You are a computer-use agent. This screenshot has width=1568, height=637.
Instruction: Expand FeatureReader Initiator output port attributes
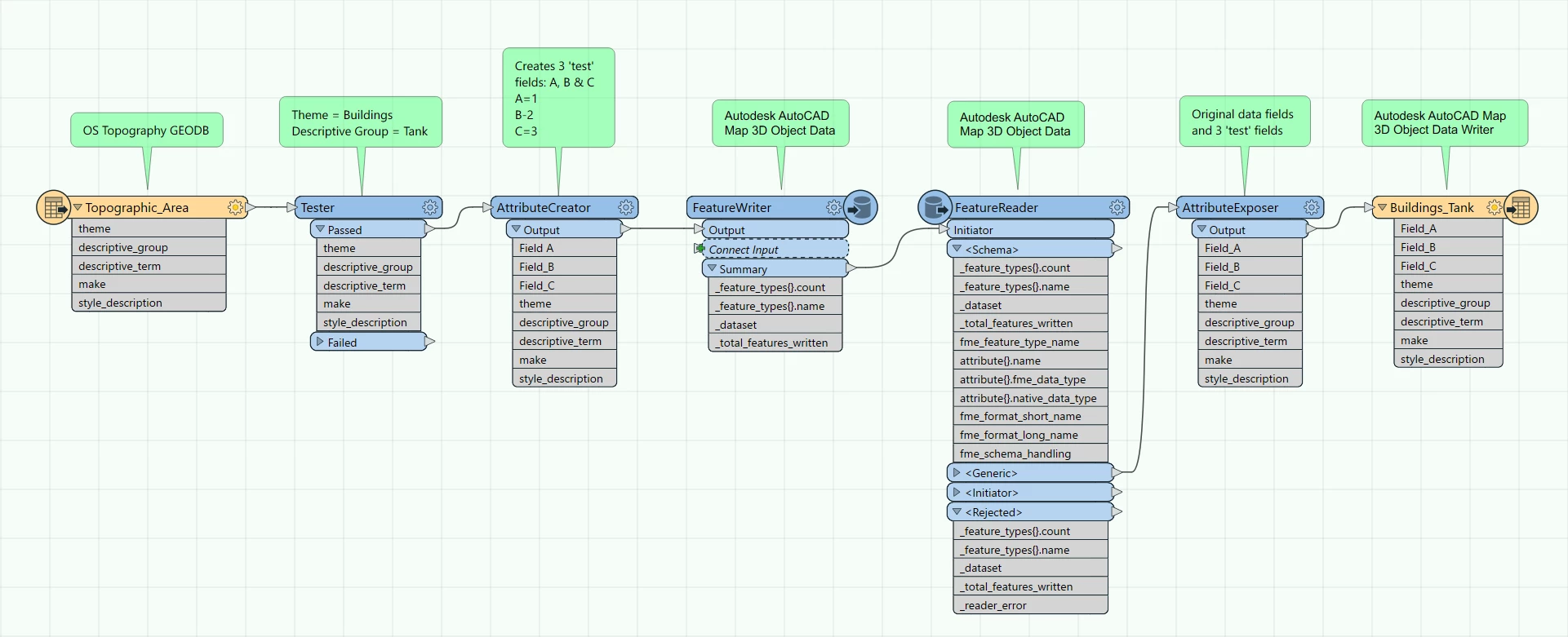point(957,492)
